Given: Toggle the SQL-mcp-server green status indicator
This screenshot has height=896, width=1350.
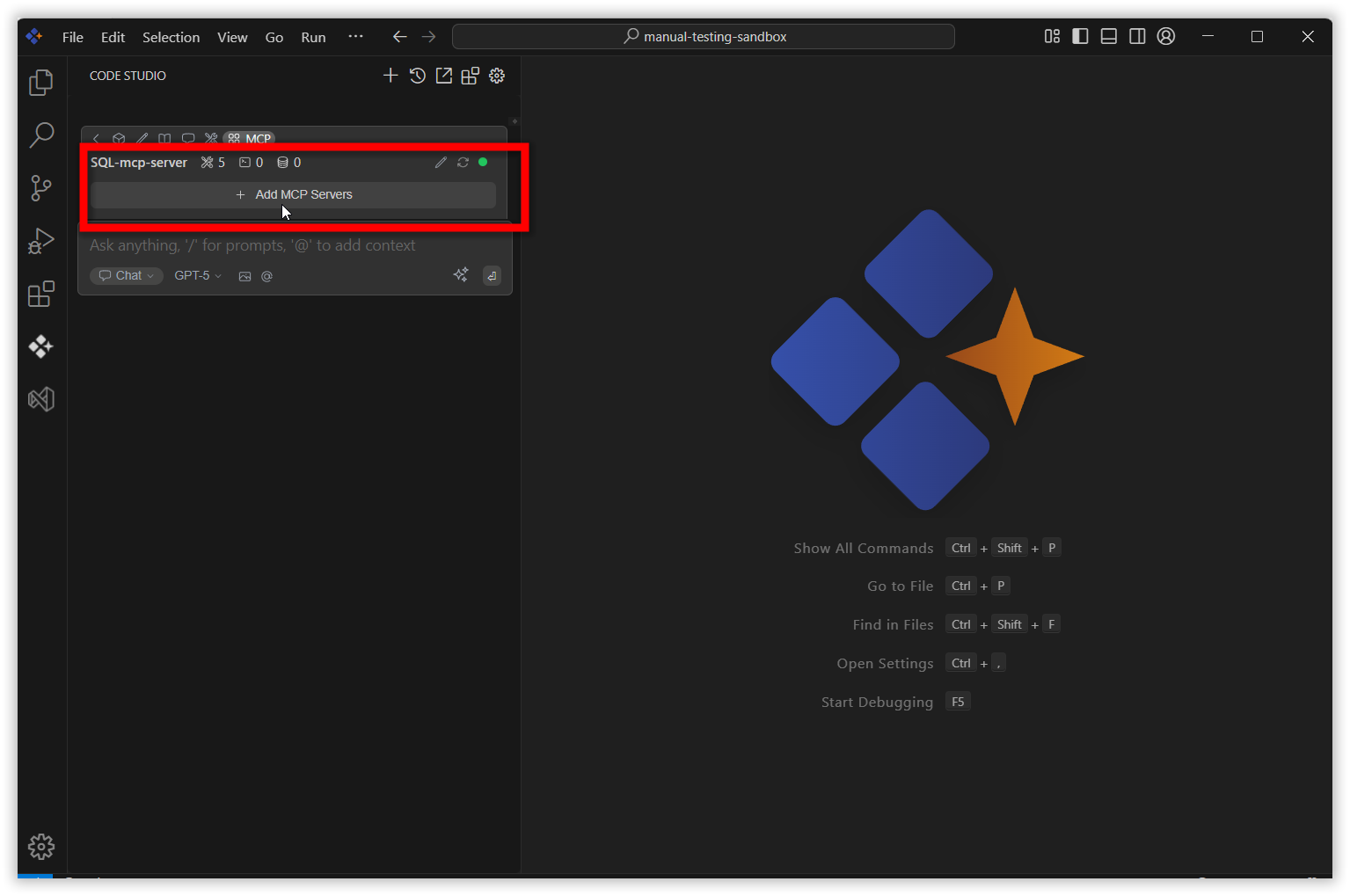Looking at the screenshot, I should coord(483,162).
